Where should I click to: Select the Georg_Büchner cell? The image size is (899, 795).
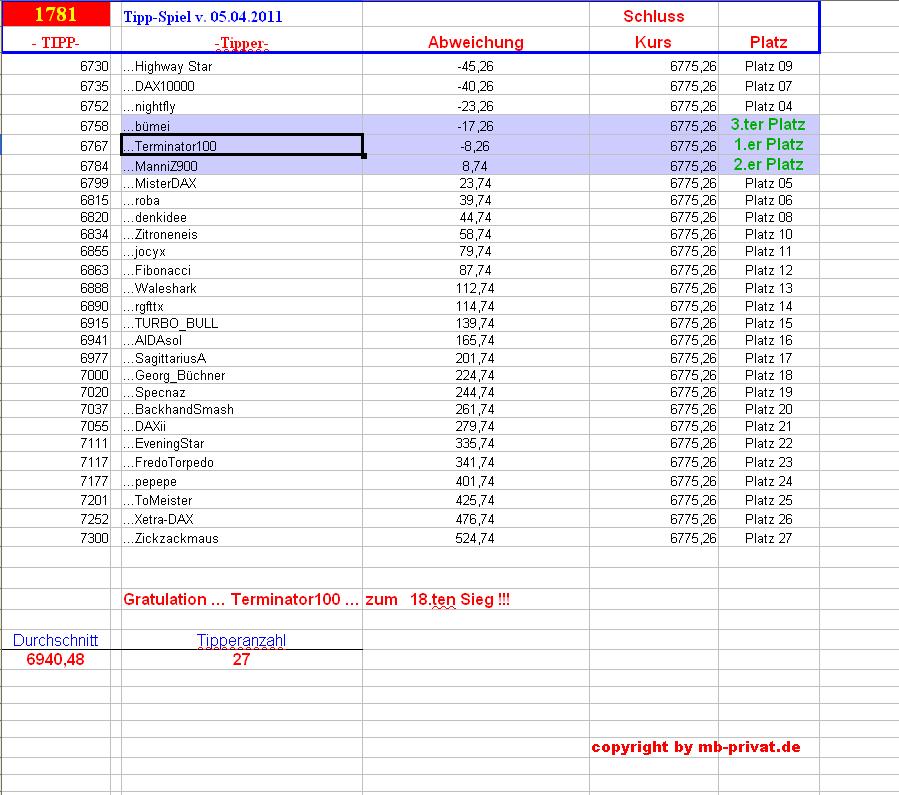pyautogui.click(x=241, y=375)
